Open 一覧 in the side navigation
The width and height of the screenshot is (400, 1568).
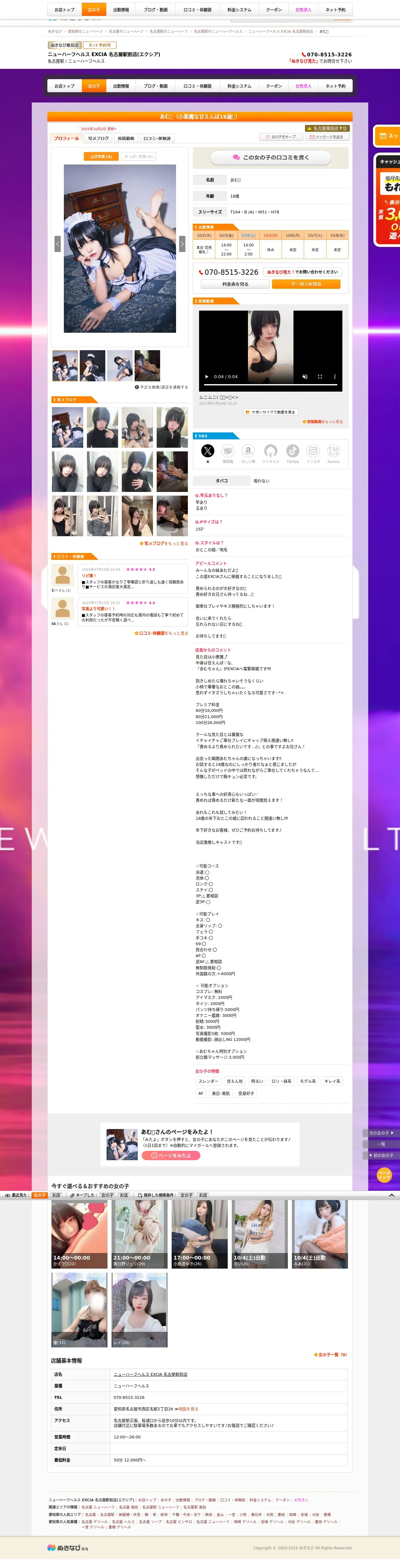381,1144
